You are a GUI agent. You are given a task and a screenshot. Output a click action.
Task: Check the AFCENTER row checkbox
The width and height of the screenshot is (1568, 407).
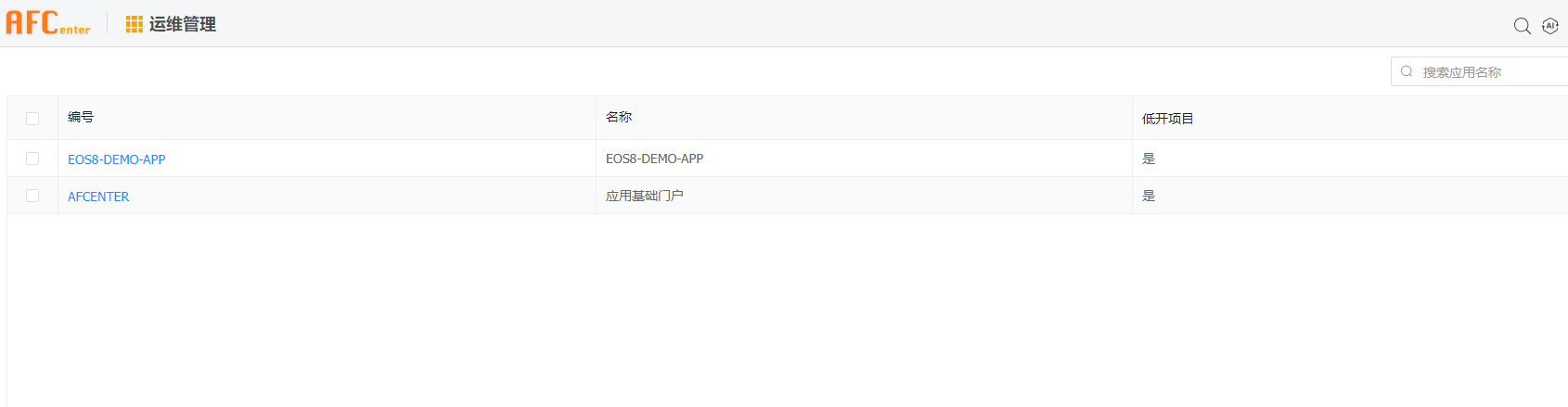click(x=32, y=196)
